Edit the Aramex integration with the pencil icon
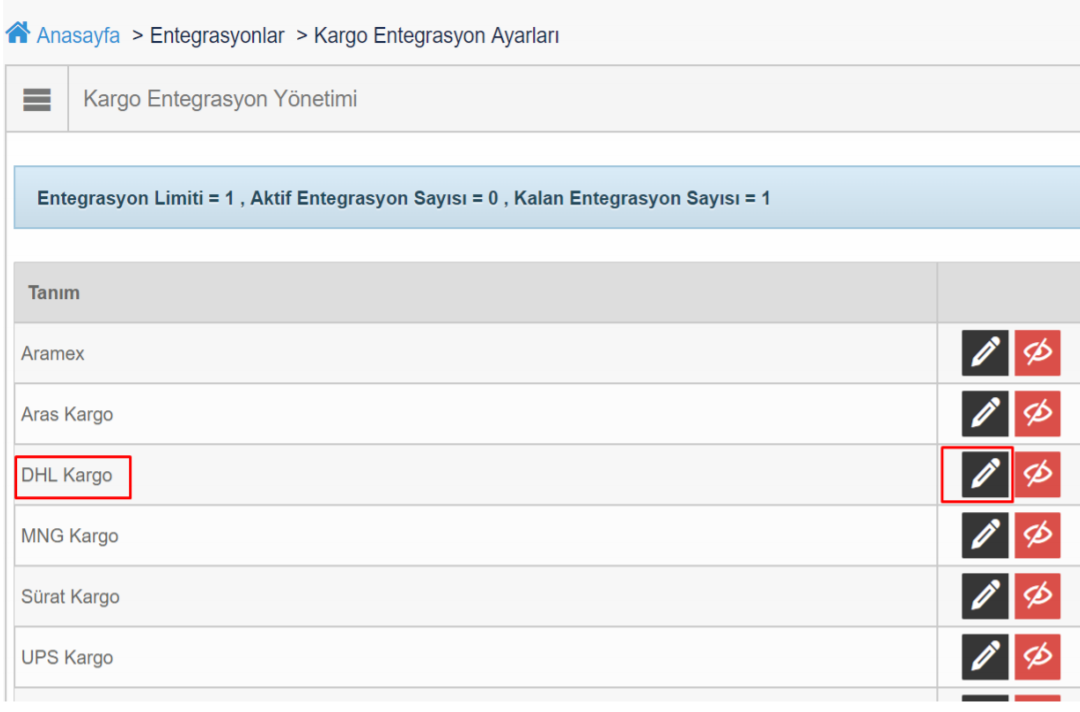Viewport: 1080px width, 712px height. point(985,353)
